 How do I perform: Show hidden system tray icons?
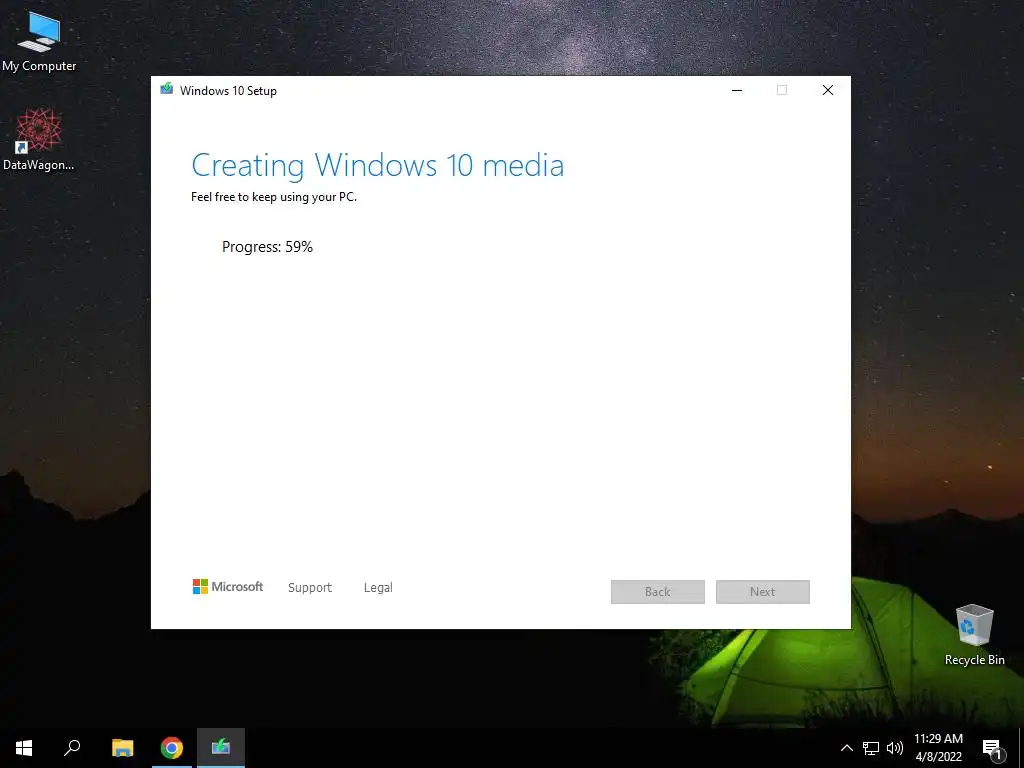(x=846, y=748)
